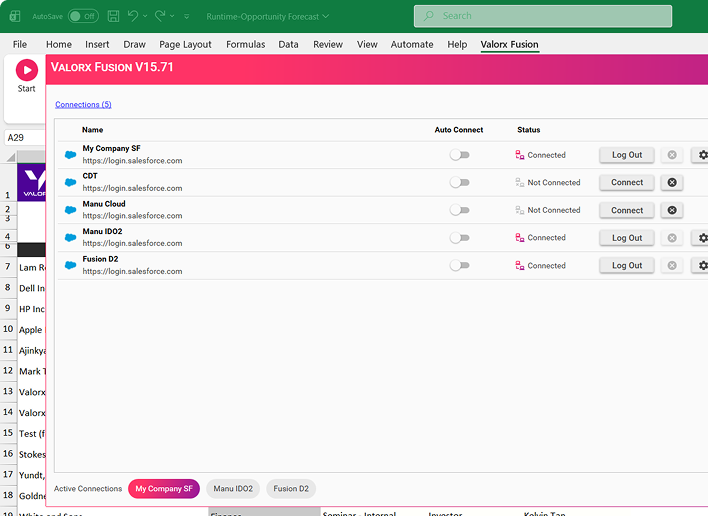The height and width of the screenshot is (516, 708).
Task: Click the Save icon in quick access toolbar
Action: pyautogui.click(x=113, y=16)
